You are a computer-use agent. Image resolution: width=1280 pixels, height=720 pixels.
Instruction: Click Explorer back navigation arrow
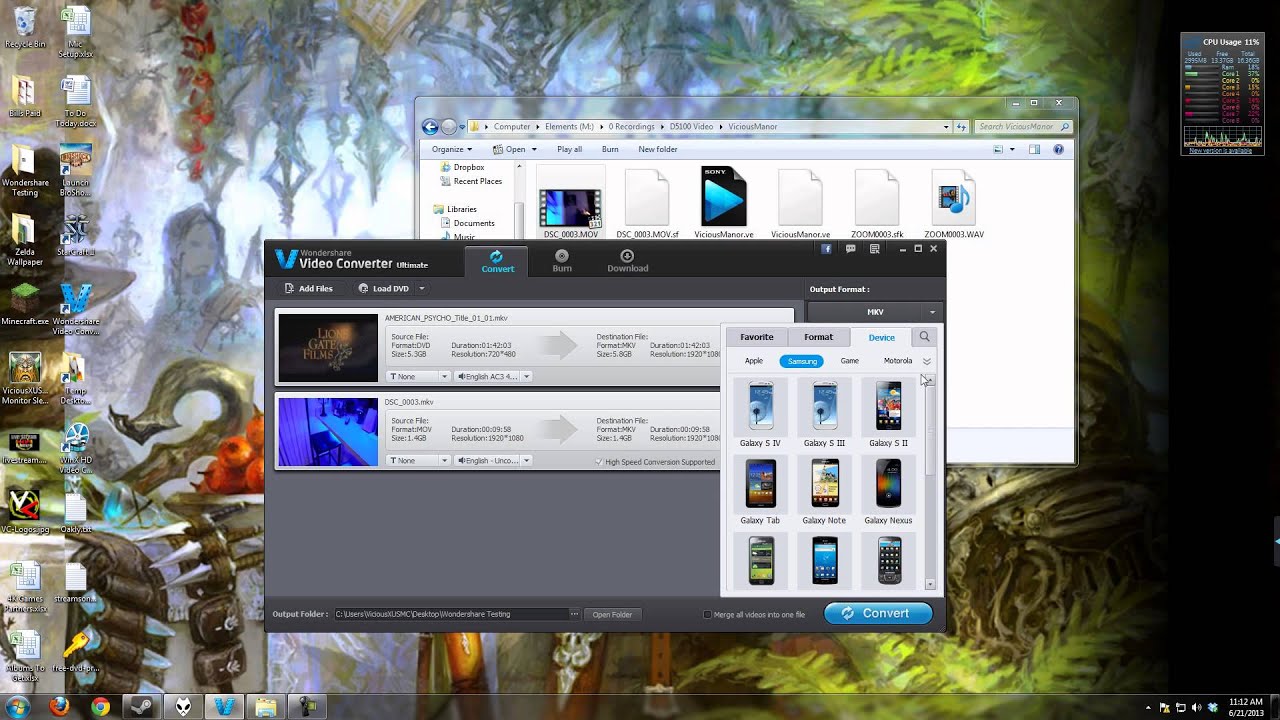click(430, 127)
